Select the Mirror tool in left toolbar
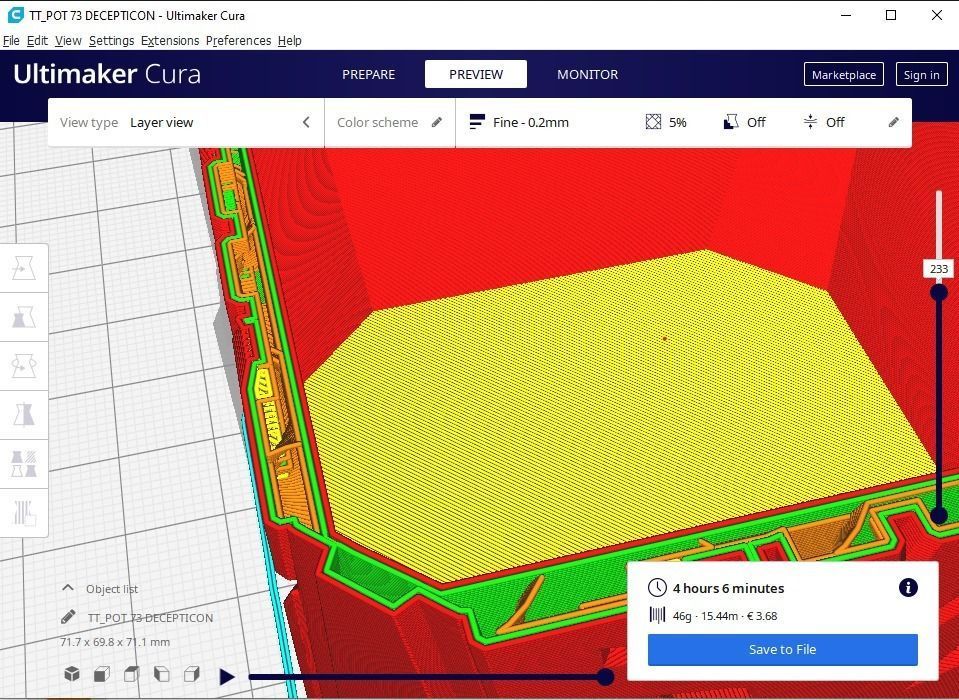 click(24, 415)
